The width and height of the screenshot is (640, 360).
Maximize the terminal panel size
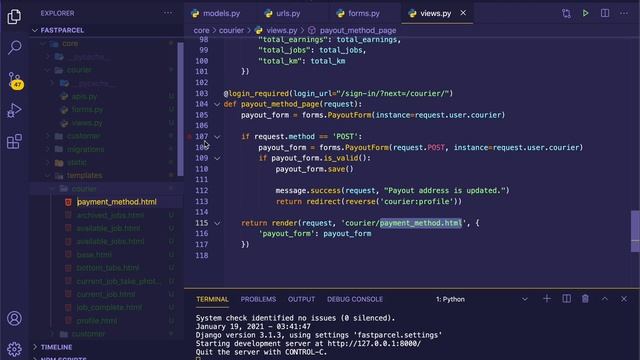[604, 299]
